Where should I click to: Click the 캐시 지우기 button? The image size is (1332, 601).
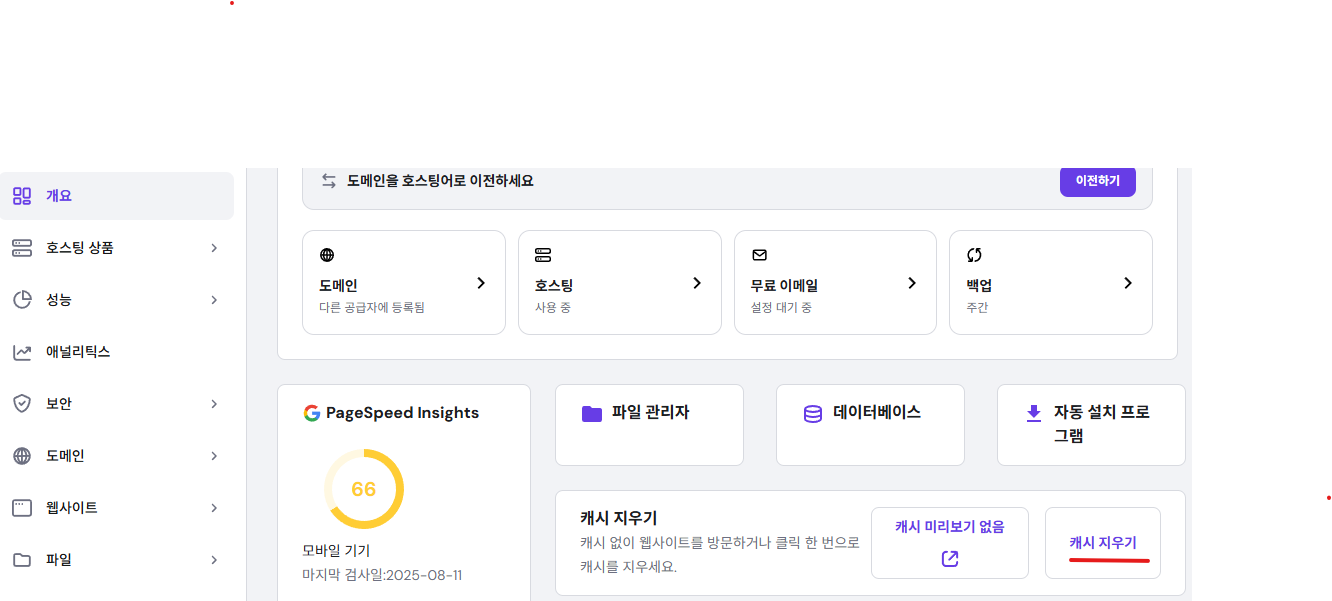(1103, 543)
